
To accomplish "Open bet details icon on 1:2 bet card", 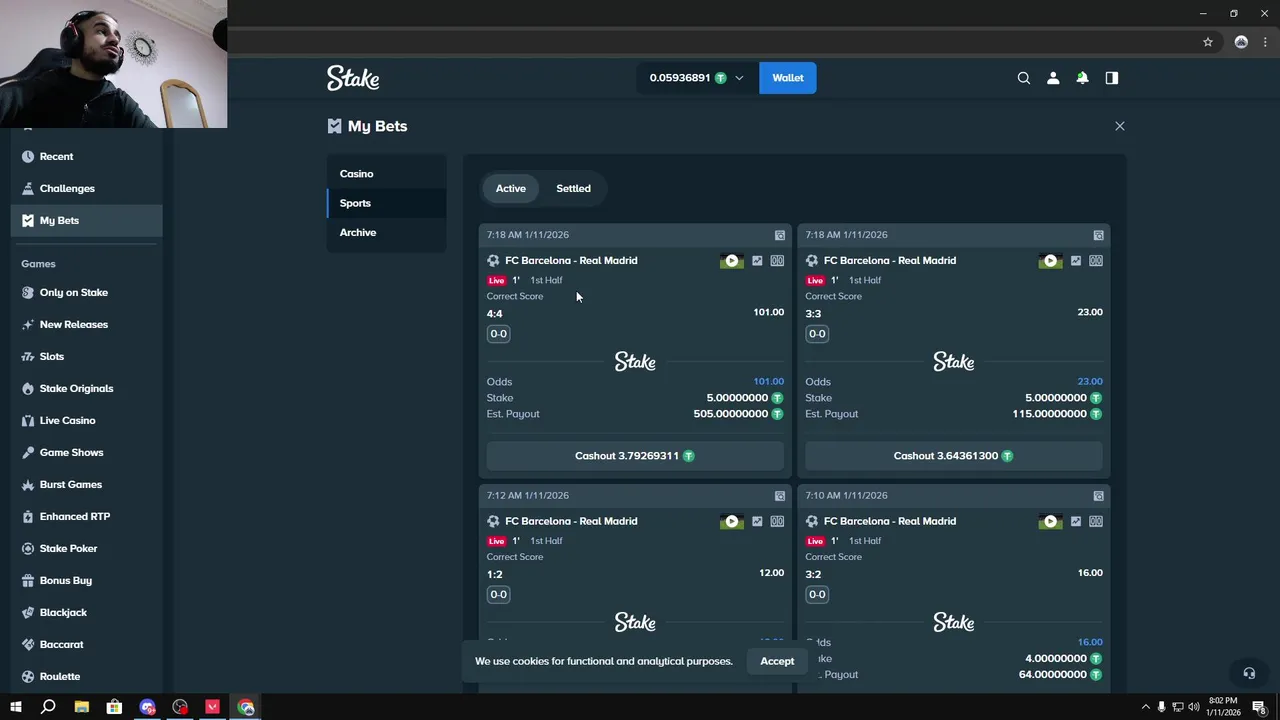I will [780, 496].
